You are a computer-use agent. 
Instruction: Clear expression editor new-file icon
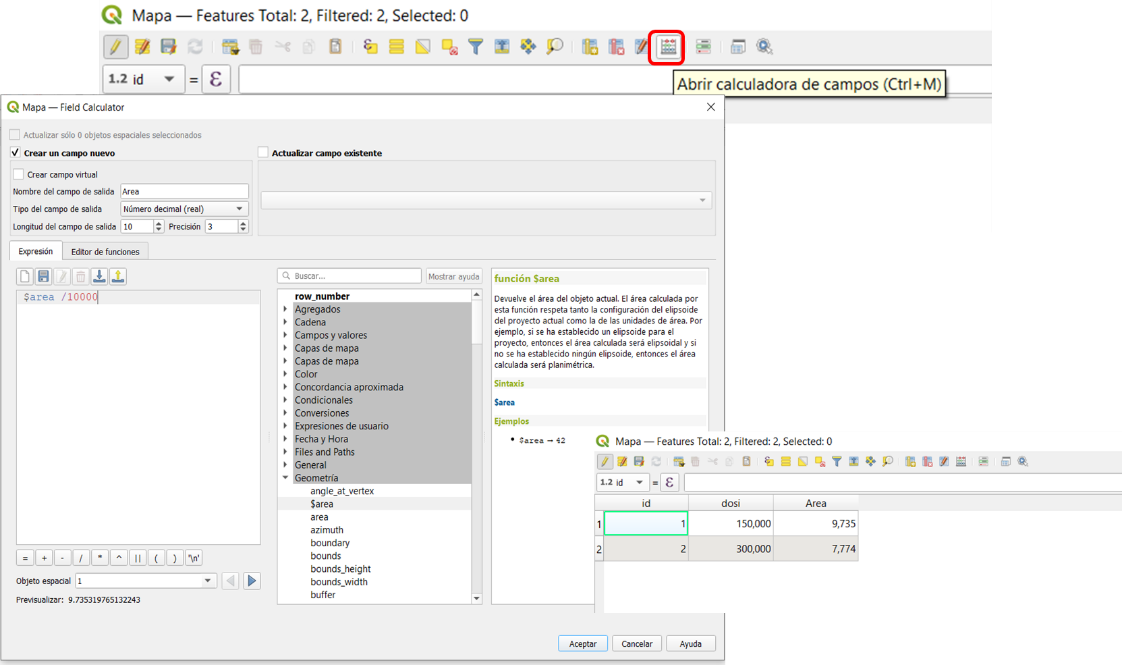point(25,276)
